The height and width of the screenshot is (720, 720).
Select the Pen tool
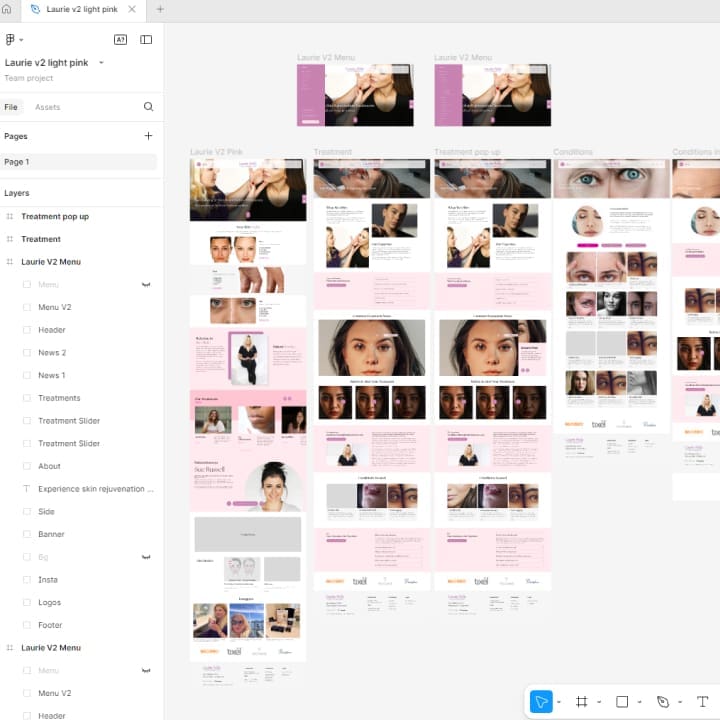[662, 702]
